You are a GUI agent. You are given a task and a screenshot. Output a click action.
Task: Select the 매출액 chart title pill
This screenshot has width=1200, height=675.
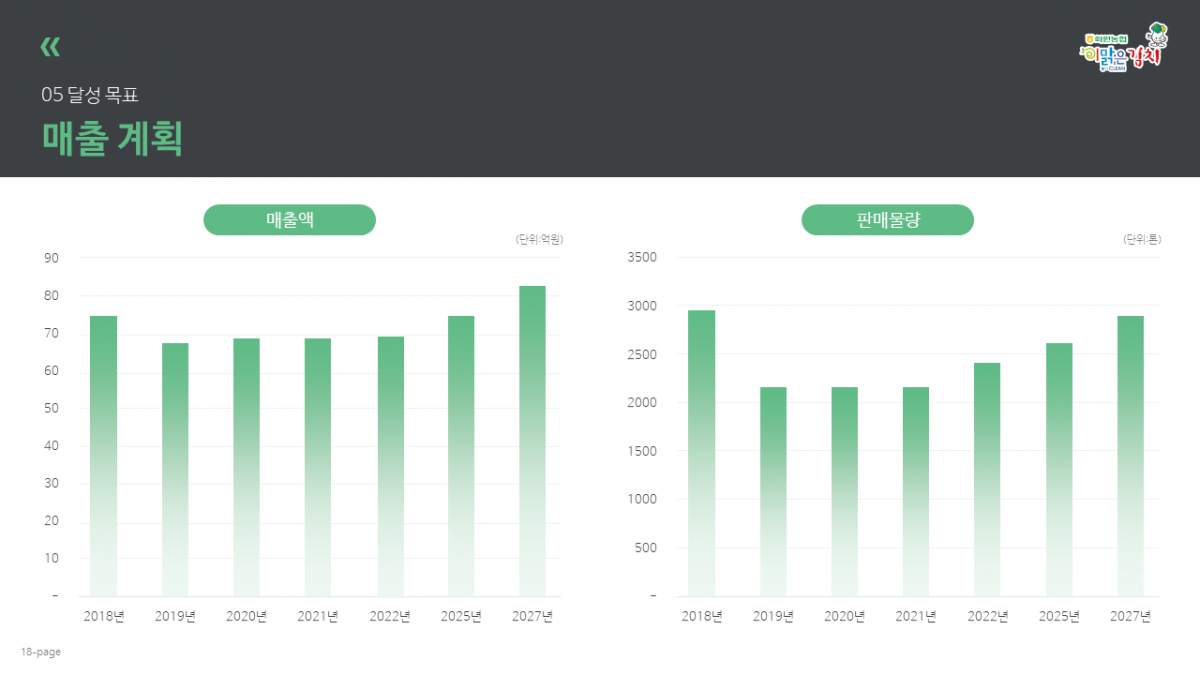click(x=289, y=220)
